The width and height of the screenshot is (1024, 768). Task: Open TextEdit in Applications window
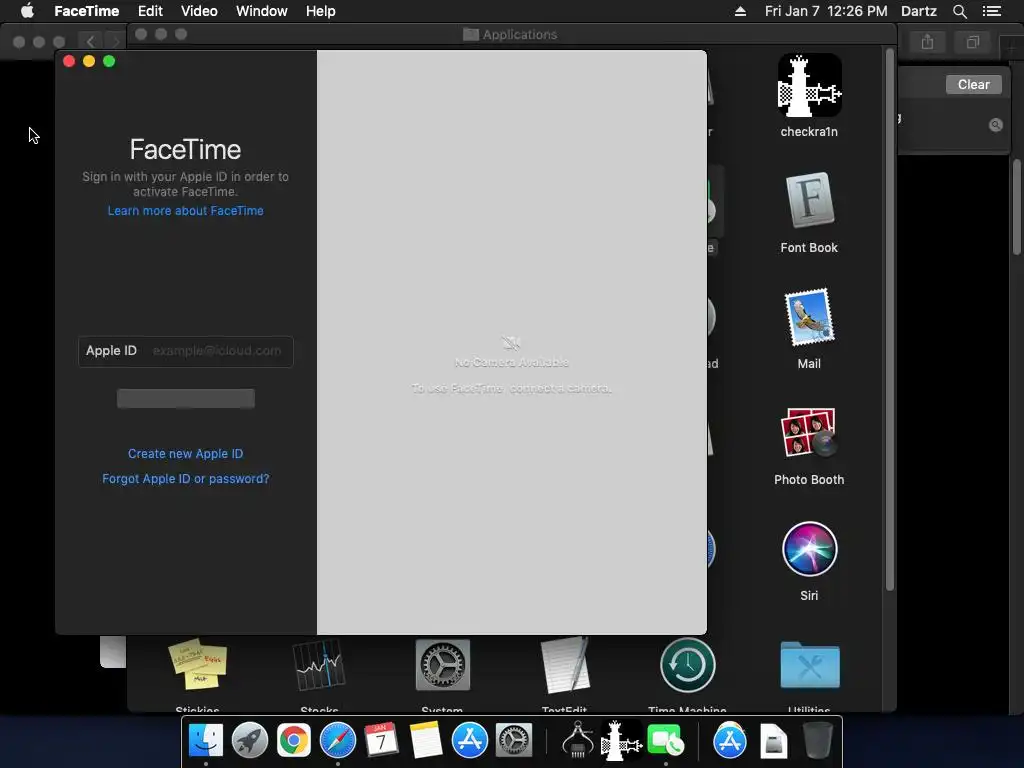point(565,665)
